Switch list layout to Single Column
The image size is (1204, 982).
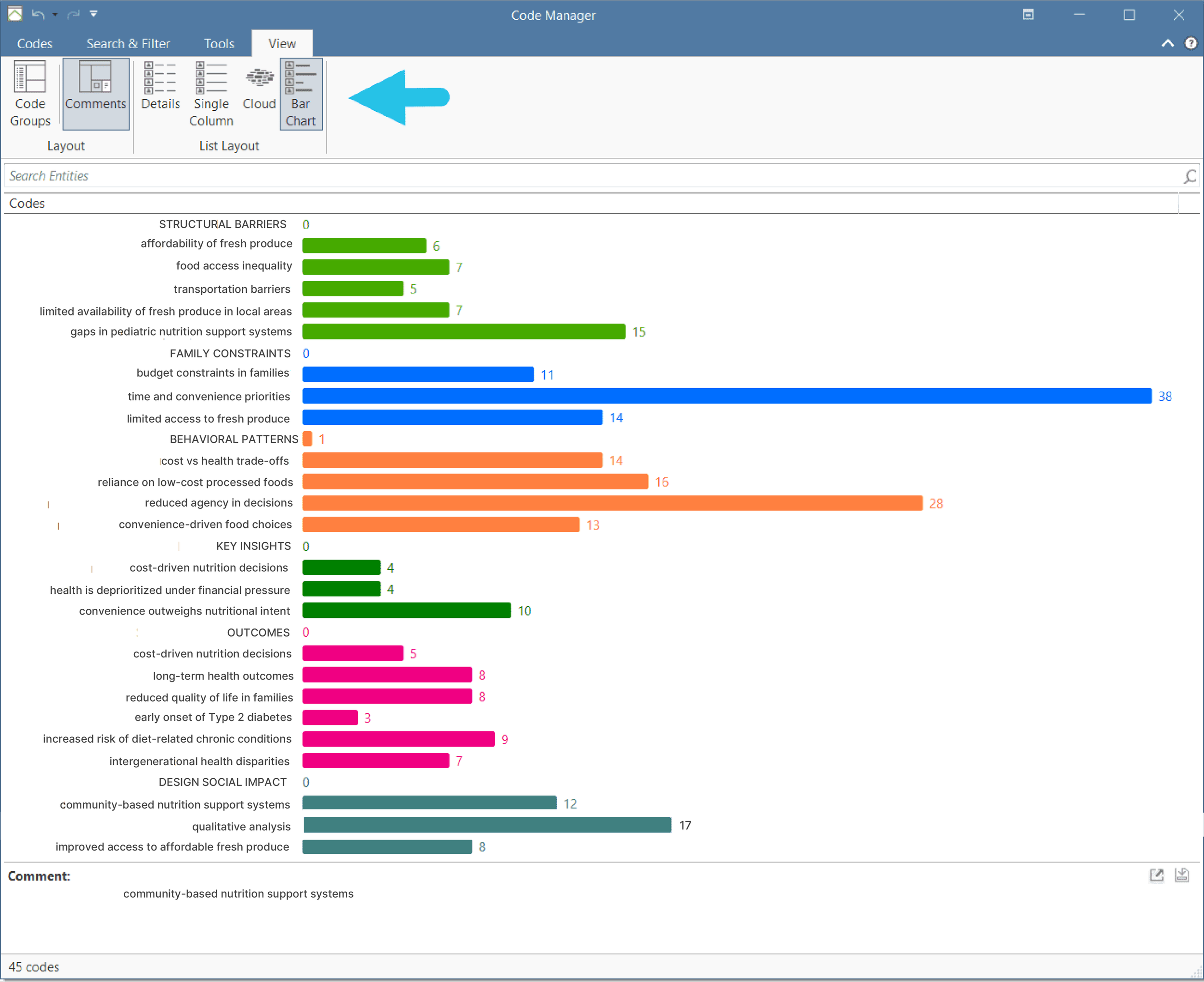click(211, 94)
